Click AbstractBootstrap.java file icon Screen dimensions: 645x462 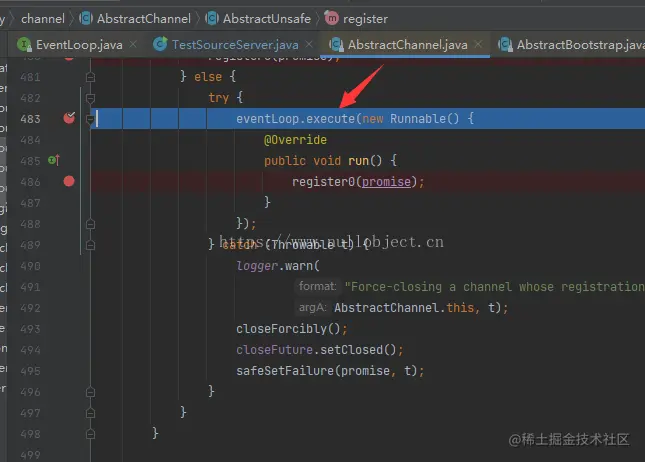505,44
